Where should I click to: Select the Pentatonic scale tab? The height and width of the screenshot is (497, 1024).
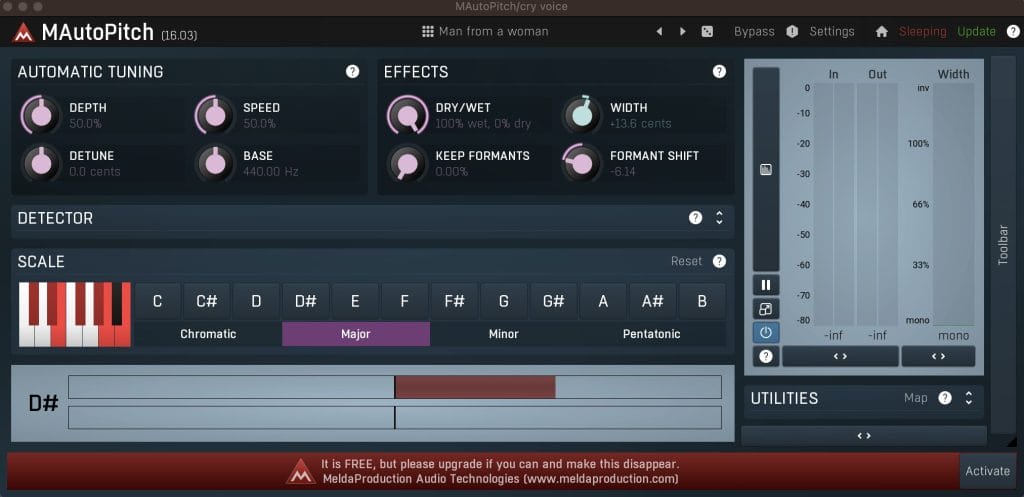(x=653, y=334)
